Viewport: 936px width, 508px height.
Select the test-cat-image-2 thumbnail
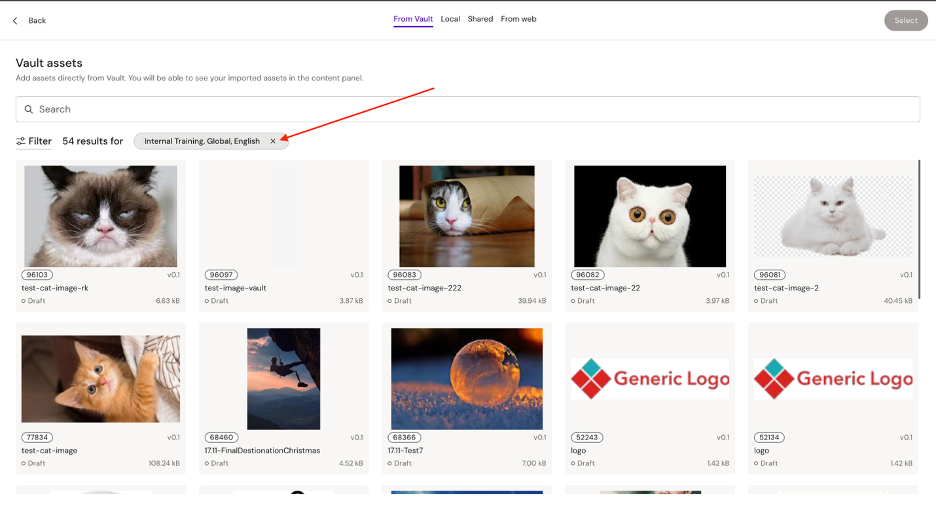point(833,216)
